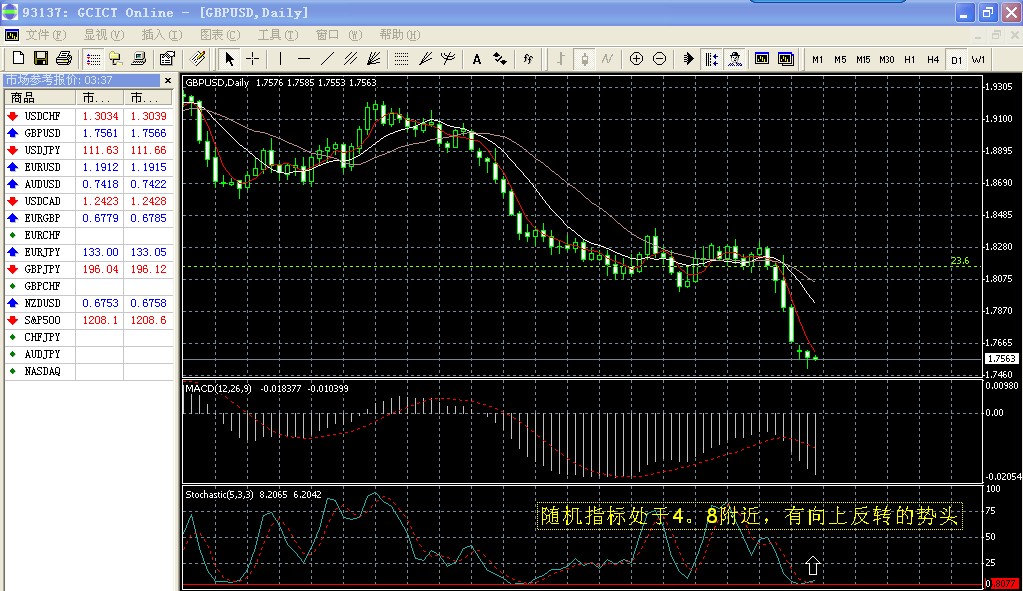Select the USDCHF row
Viewport: 1023px width, 591px height.
click(x=89, y=116)
